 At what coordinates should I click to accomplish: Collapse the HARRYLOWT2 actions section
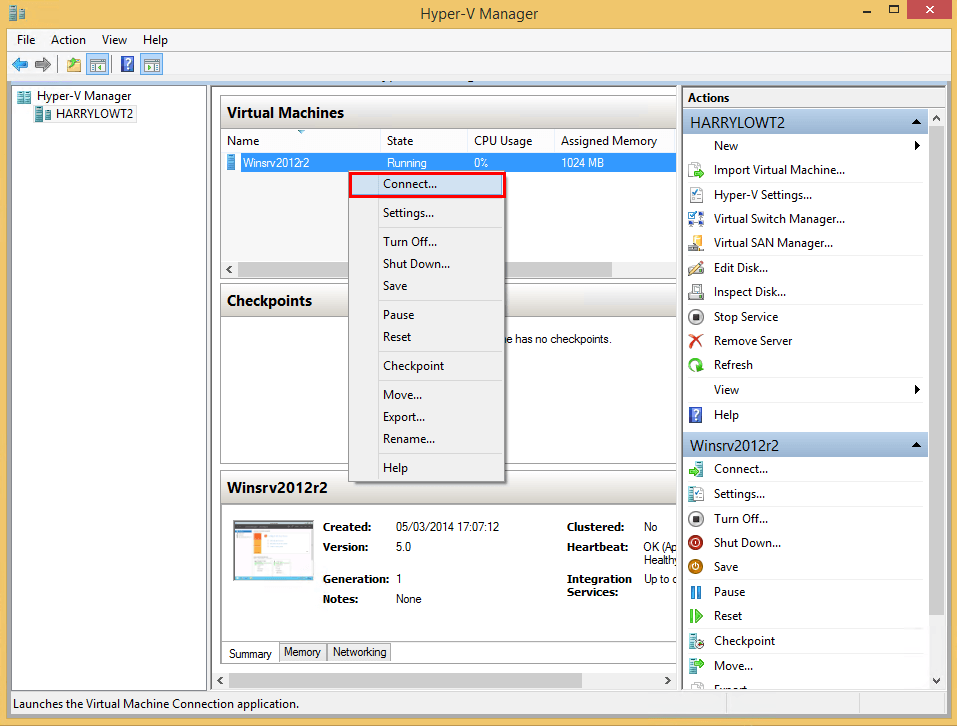[x=916, y=120]
